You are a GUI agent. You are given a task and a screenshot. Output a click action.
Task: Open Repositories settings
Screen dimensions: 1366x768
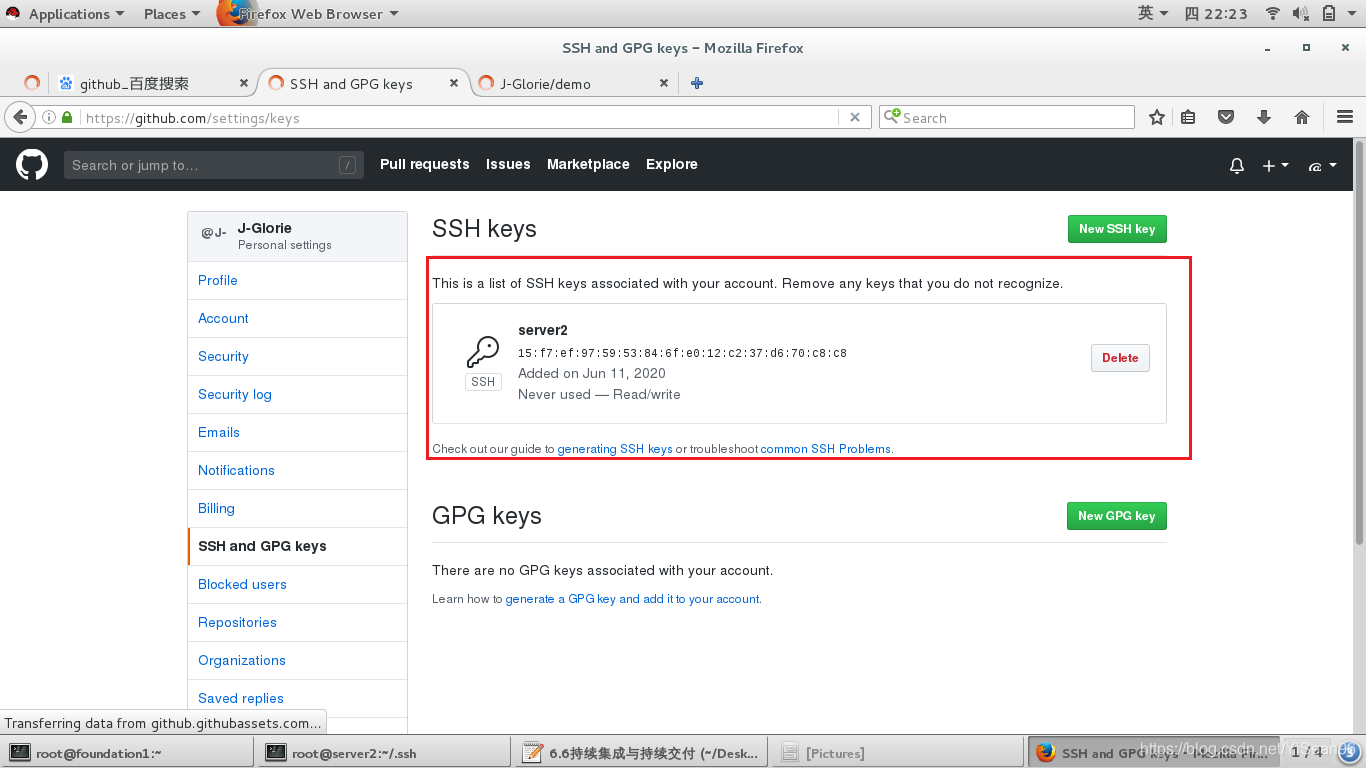pyautogui.click(x=297, y=622)
